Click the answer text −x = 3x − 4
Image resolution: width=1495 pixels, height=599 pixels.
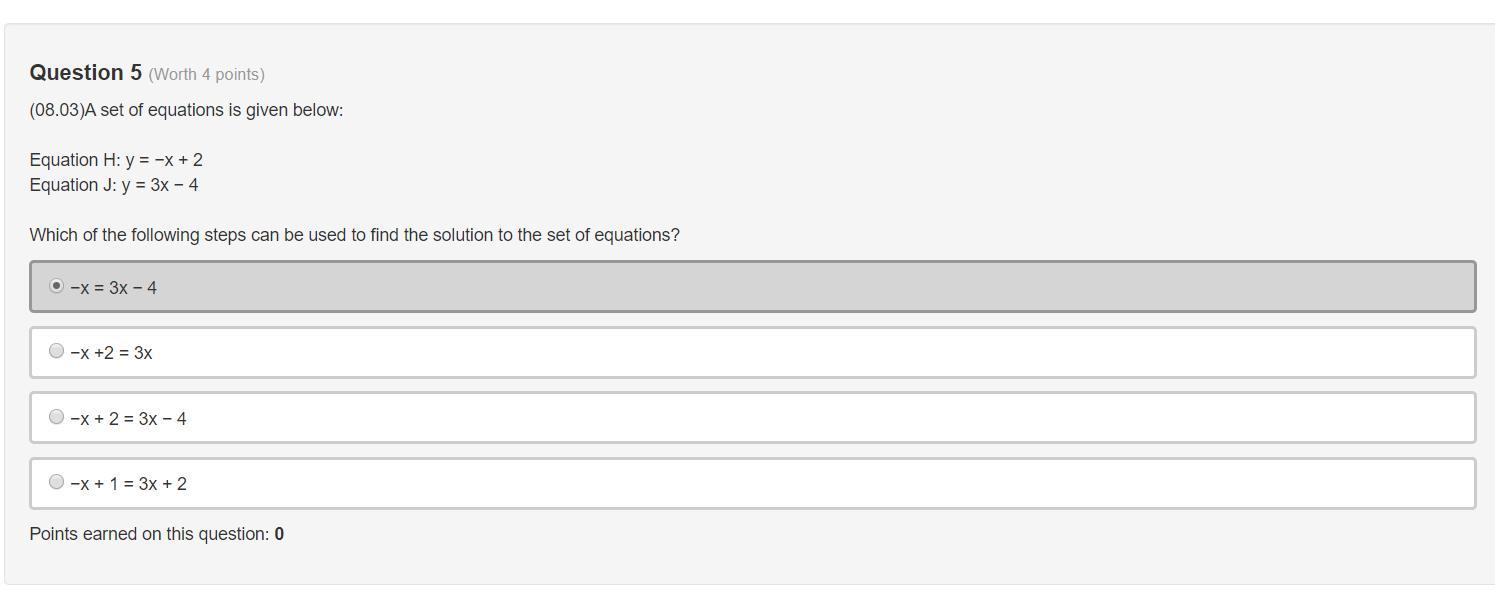(114, 288)
